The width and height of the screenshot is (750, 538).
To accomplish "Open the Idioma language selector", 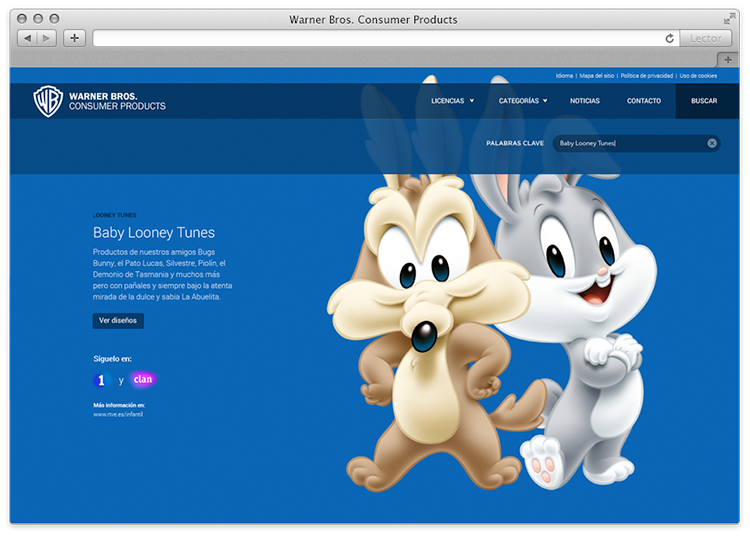I will pyautogui.click(x=565, y=76).
